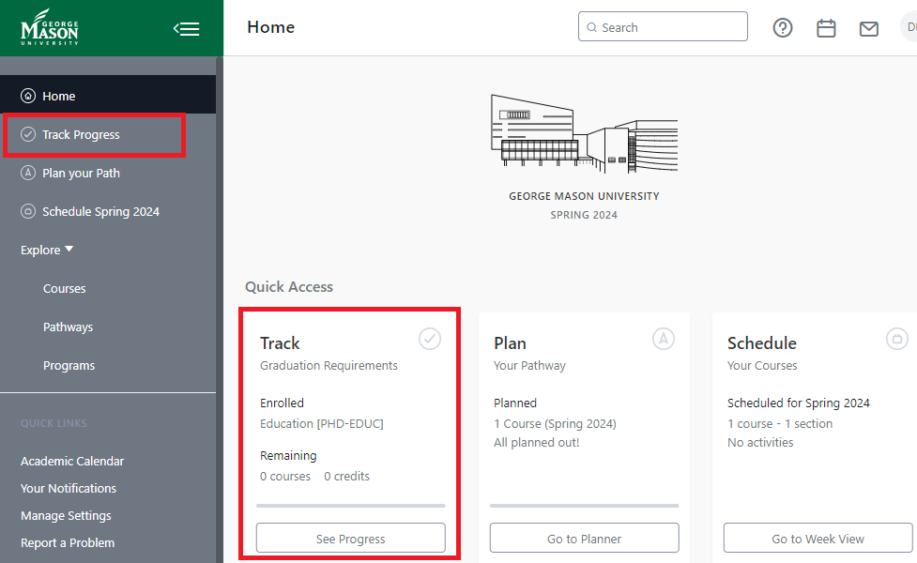Image resolution: width=917 pixels, height=563 pixels.
Task: Go to Plan your Path
Action: (80, 173)
